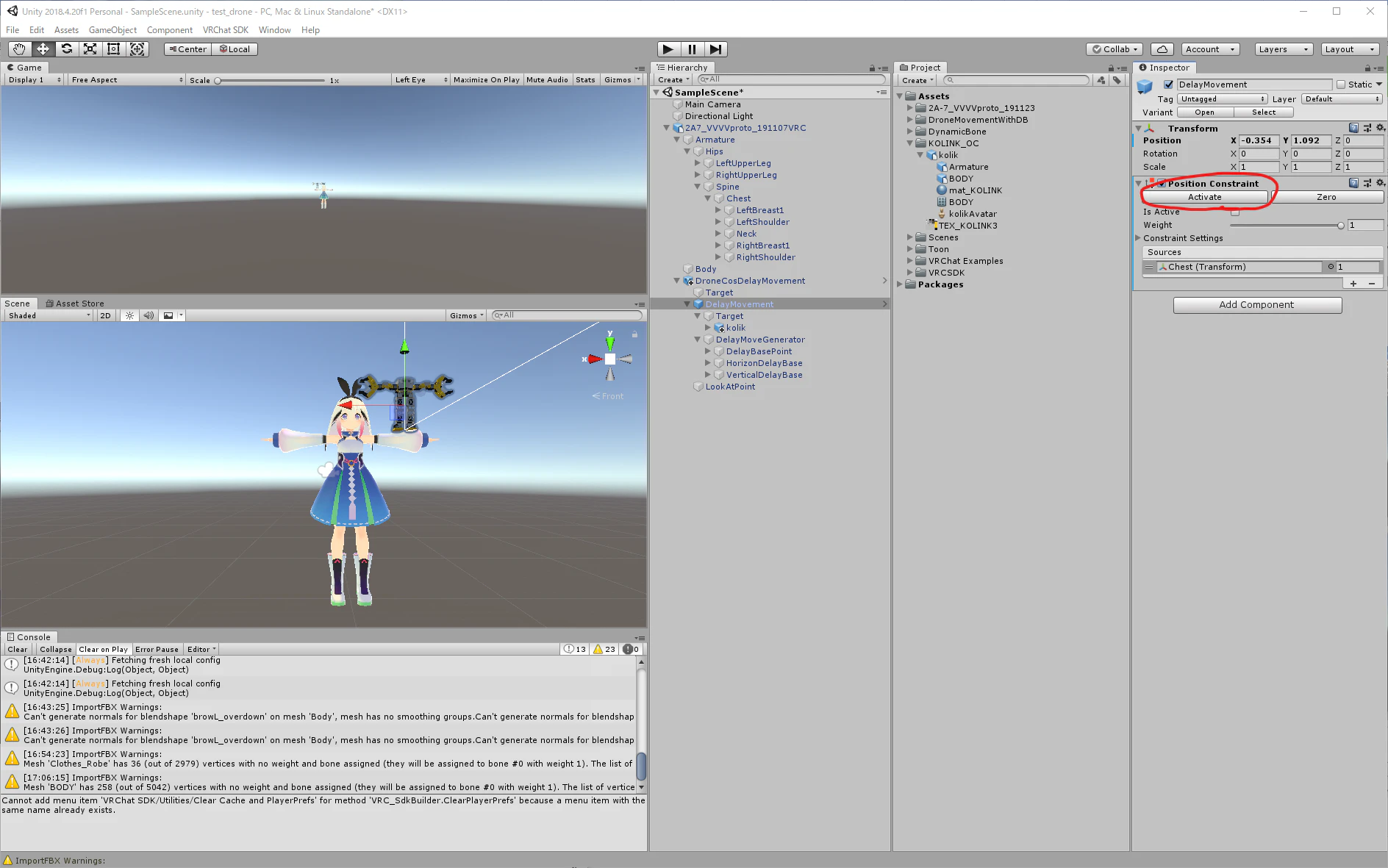The image size is (1388, 868).
Task: Select the Move tool in toolbar
Action: (x=43, y=49)
